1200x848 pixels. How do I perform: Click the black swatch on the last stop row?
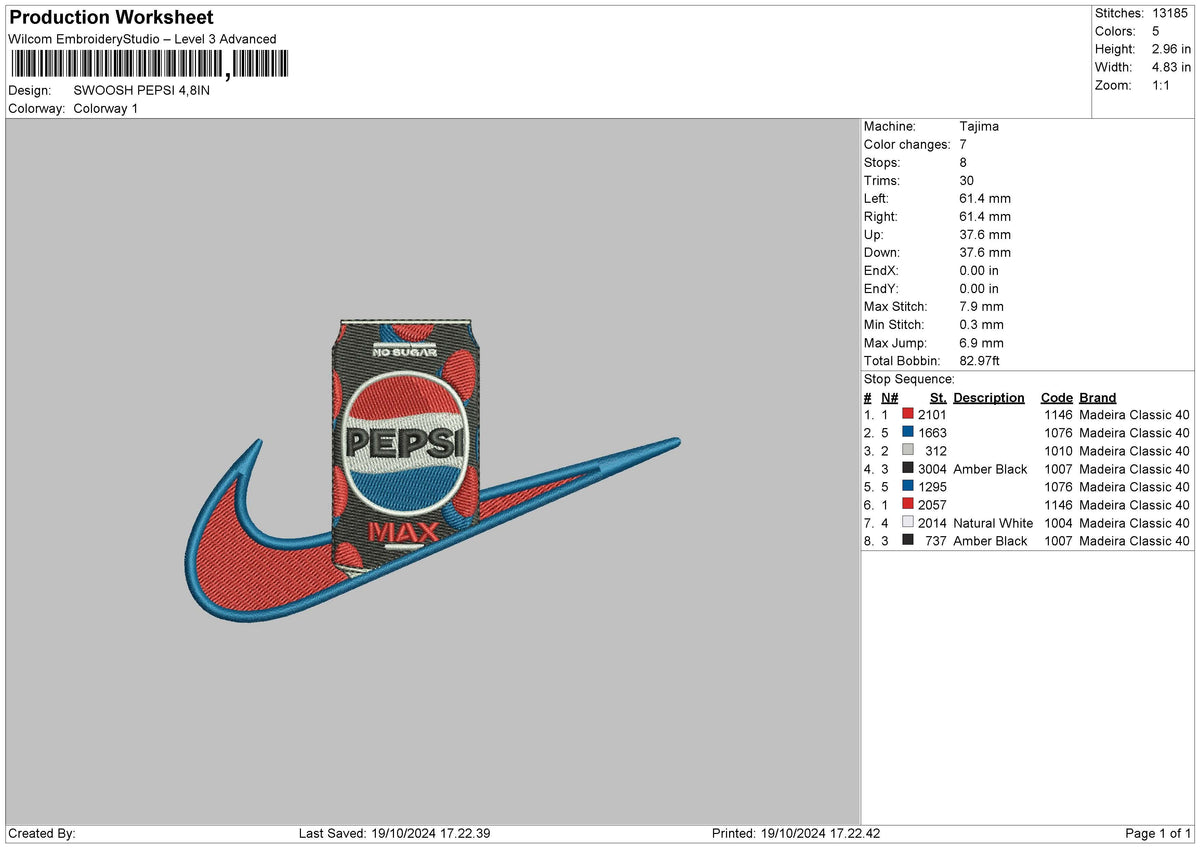click(906, 541)
